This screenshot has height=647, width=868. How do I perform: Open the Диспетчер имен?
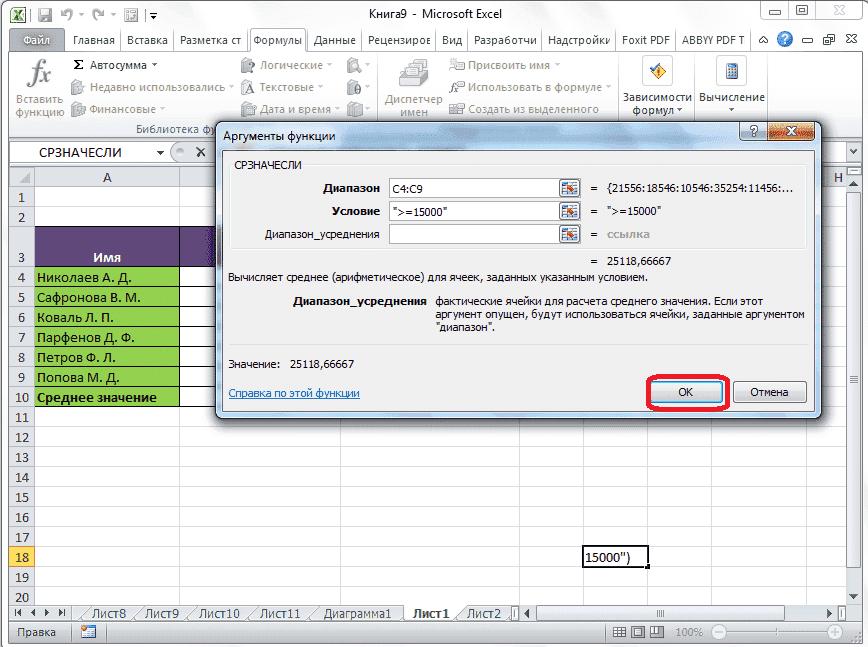click(414, 85)
